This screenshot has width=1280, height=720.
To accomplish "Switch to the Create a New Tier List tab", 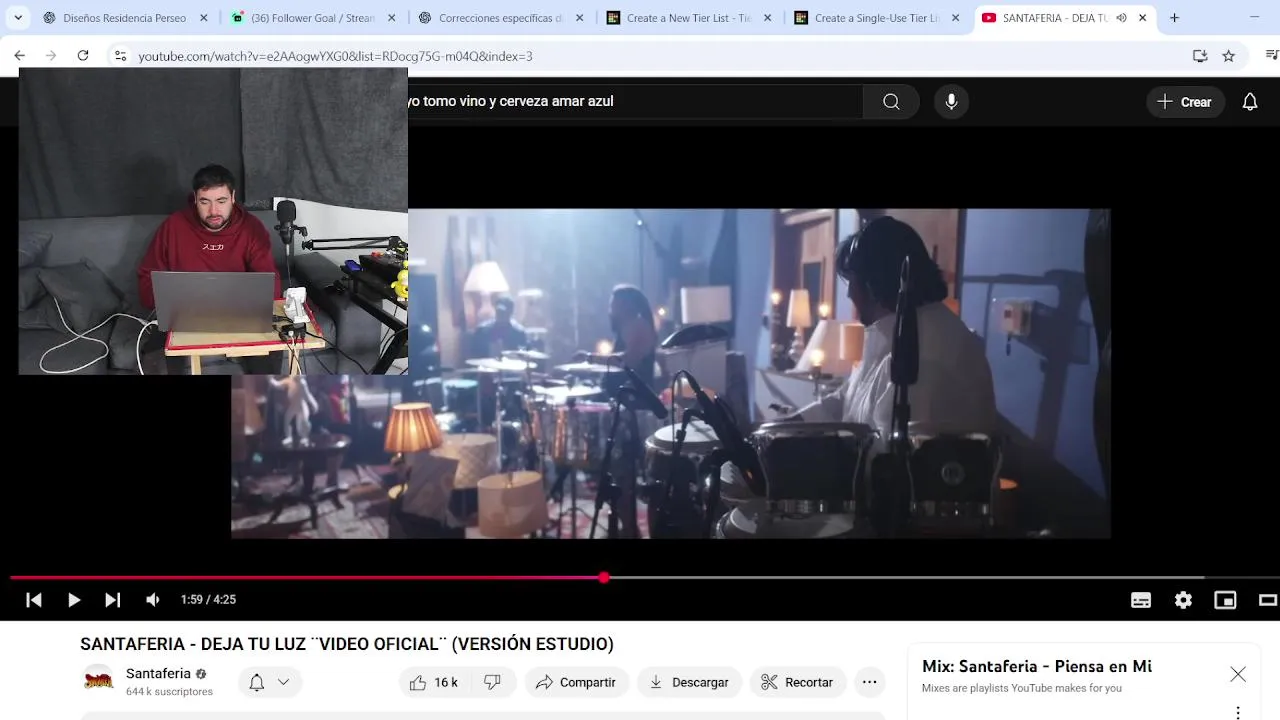I will pyautogui.click(x=689, y=18).
